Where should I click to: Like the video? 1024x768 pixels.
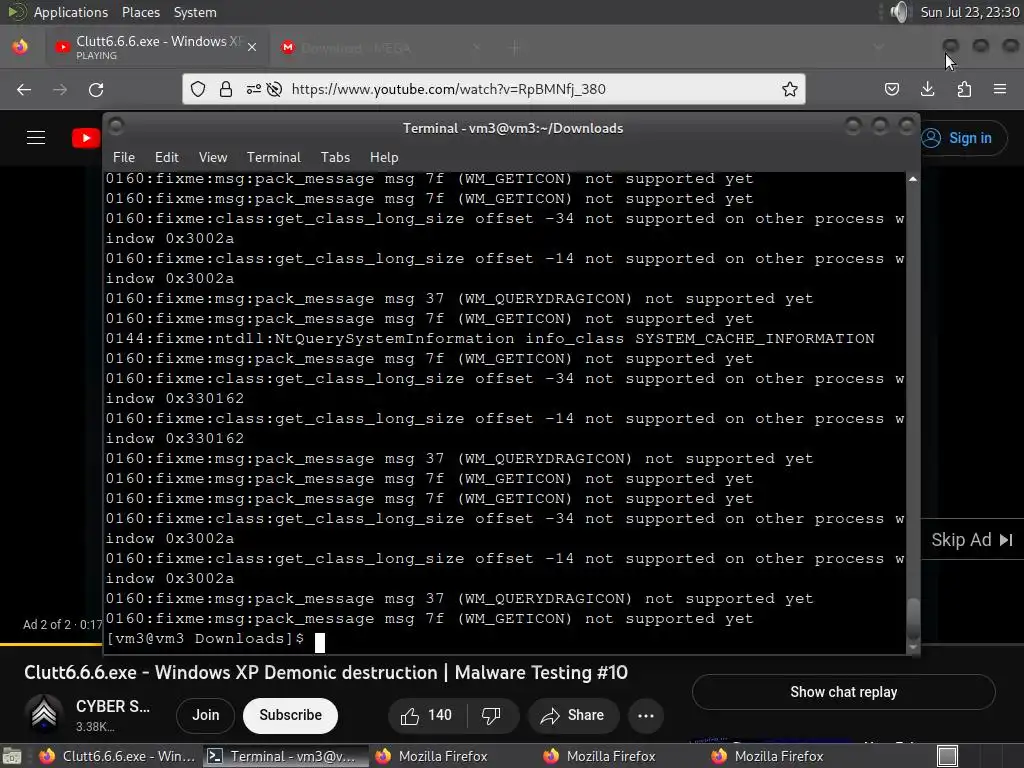click(x=427, y=716)
